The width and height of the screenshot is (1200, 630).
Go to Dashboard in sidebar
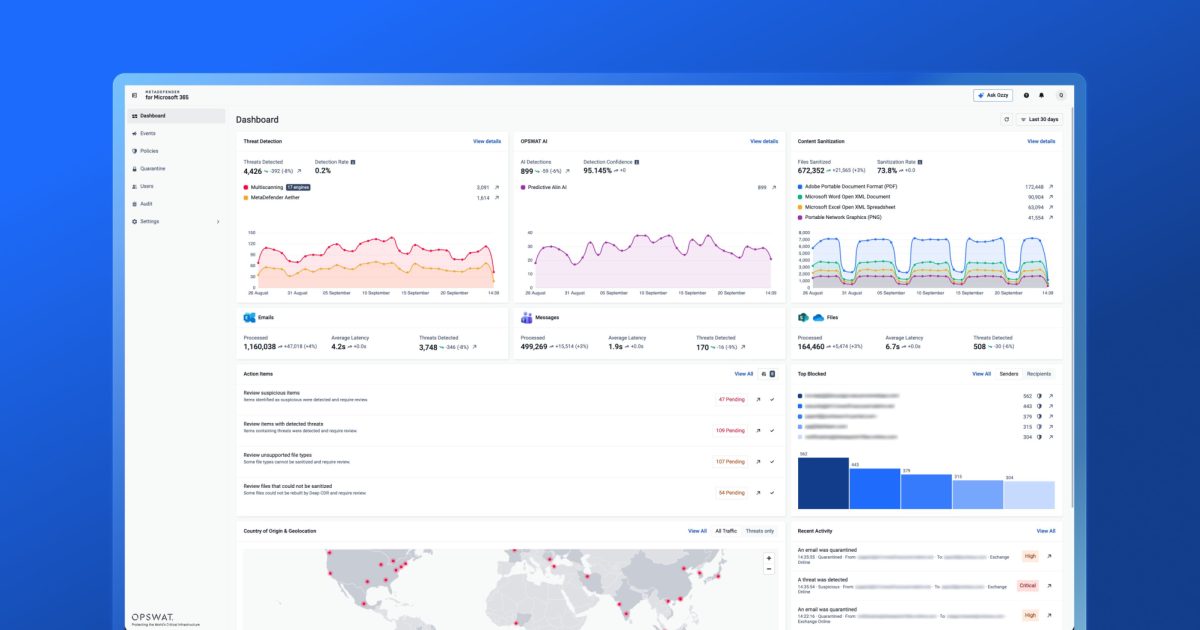coord(176,116)
